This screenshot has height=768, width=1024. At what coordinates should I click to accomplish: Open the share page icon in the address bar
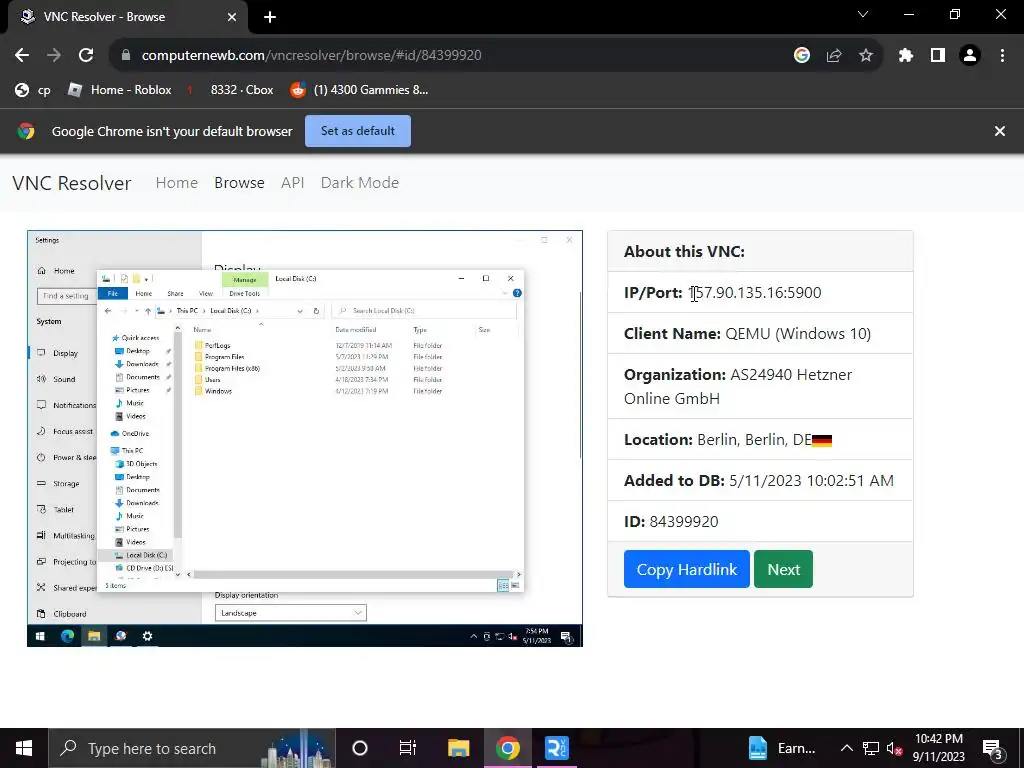(x=834, y=56)
